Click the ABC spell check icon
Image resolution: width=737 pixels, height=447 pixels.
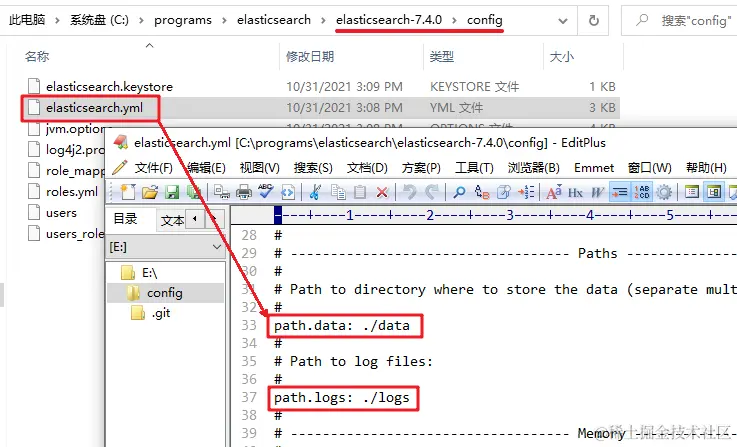point(266,192)
